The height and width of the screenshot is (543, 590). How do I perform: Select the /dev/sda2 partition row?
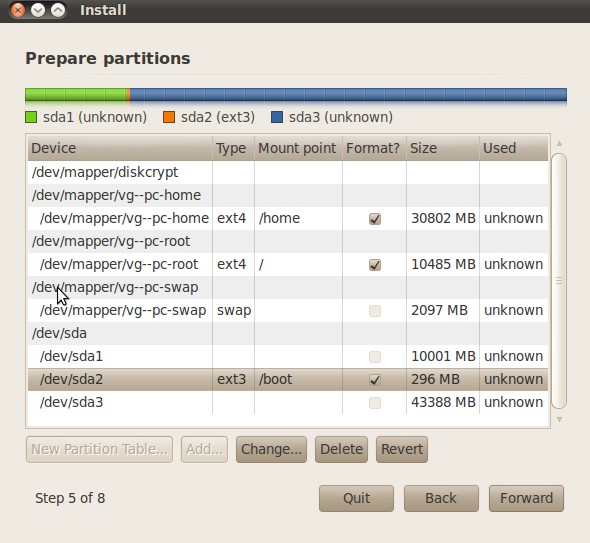[x=288, y=379]
